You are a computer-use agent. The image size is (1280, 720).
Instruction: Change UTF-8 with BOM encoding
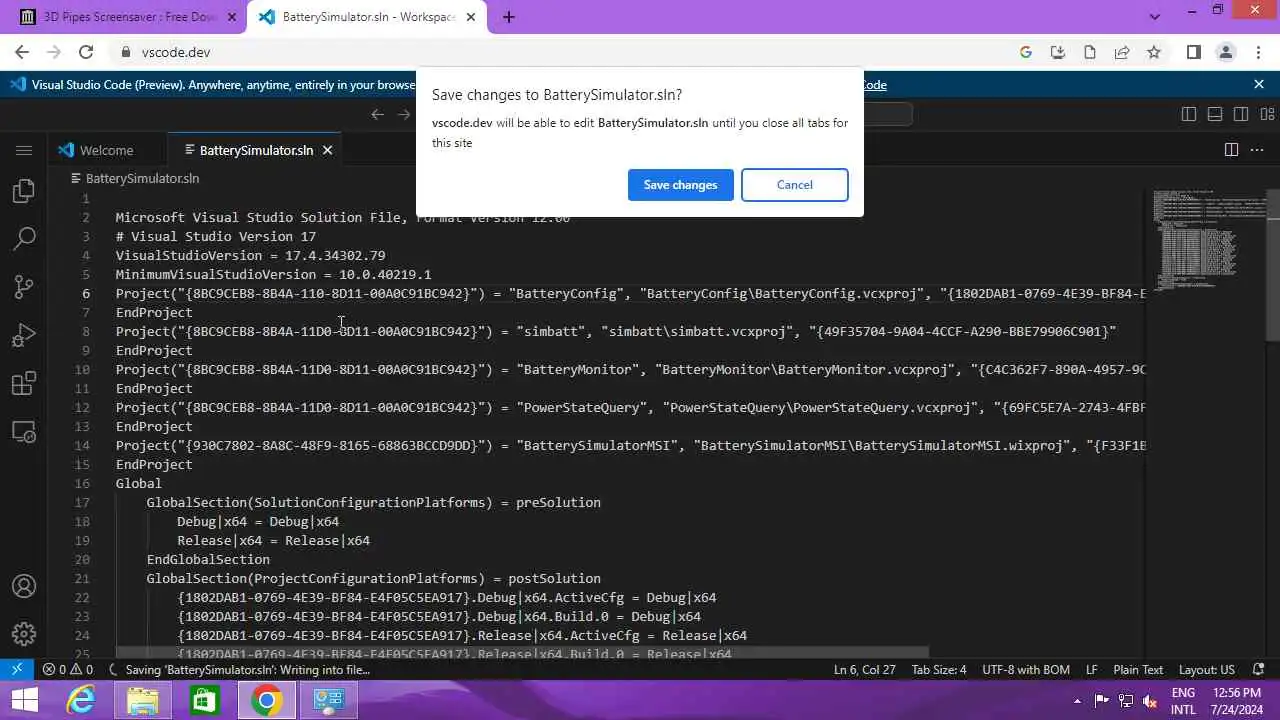click(x=1026, y=670)
